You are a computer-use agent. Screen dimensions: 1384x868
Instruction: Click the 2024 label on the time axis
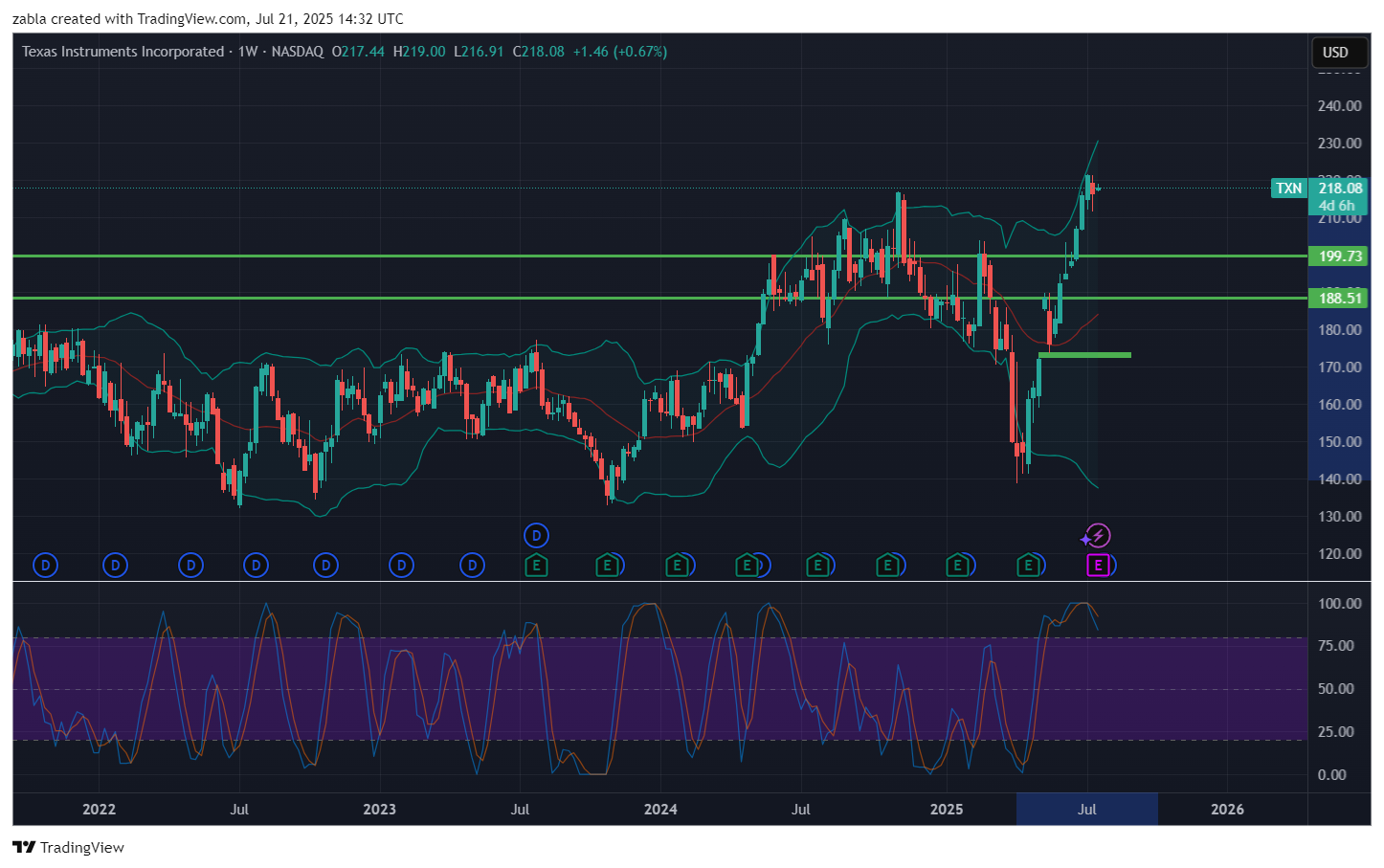point(660,810)
